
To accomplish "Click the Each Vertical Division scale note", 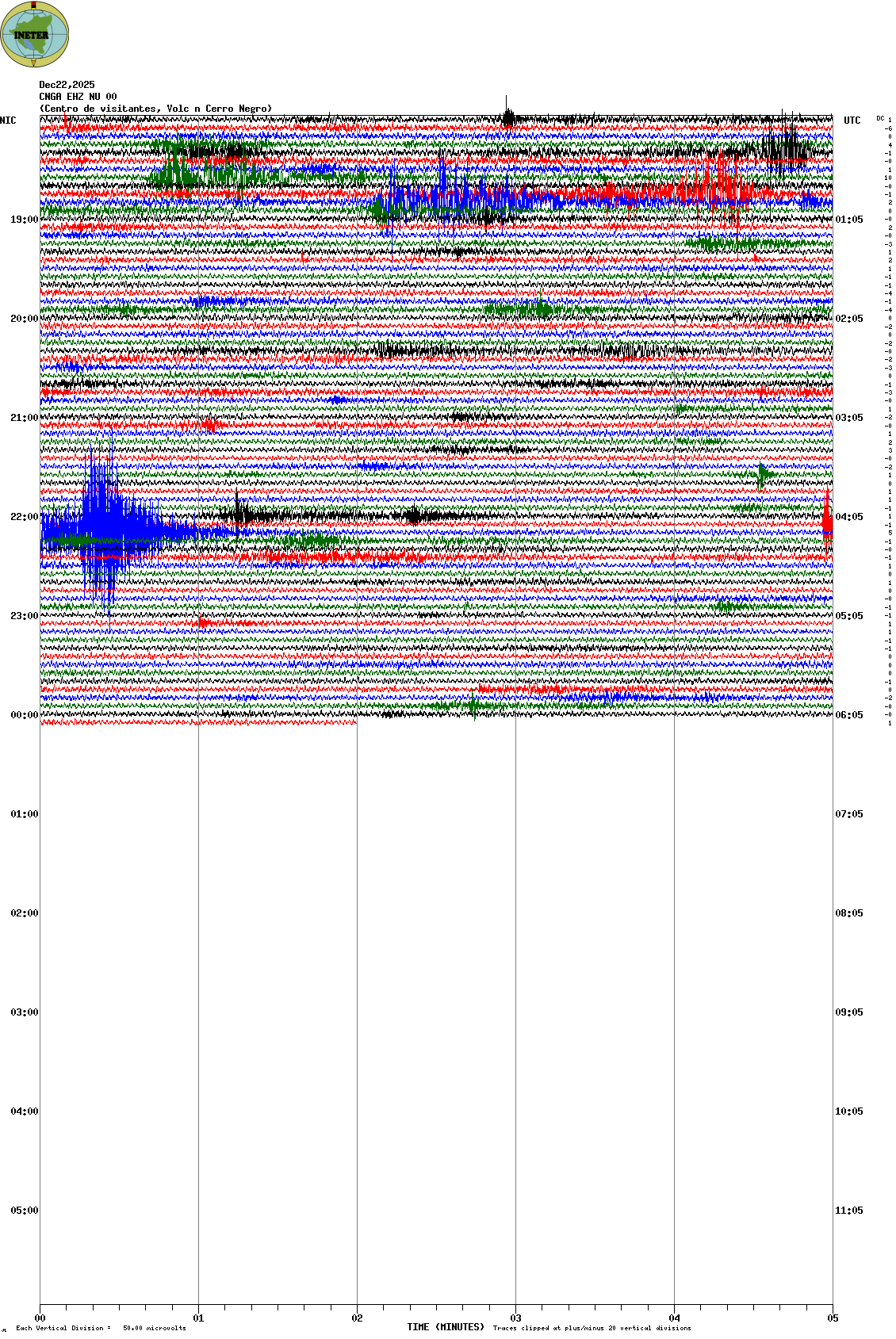I will coord(101,1328).
